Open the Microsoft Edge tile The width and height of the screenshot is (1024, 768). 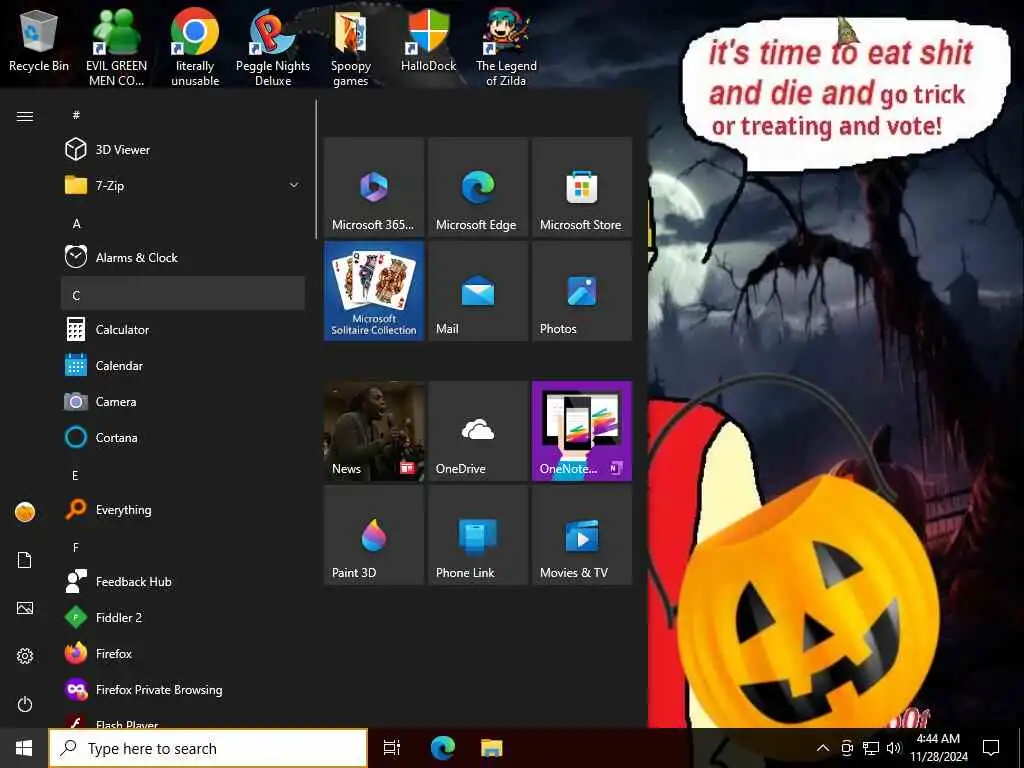478,187
